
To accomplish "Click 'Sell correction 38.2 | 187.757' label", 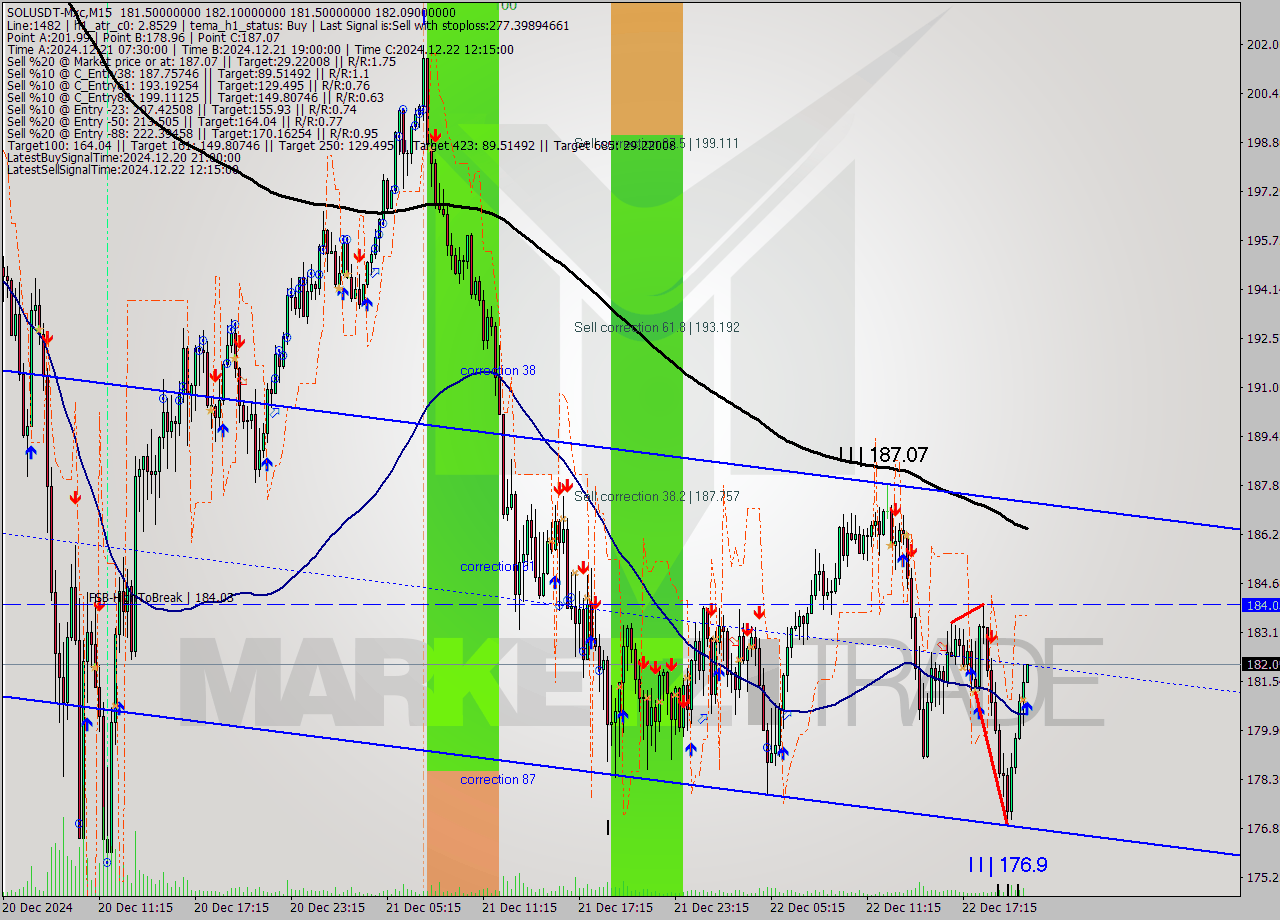I will coord(657,496).
